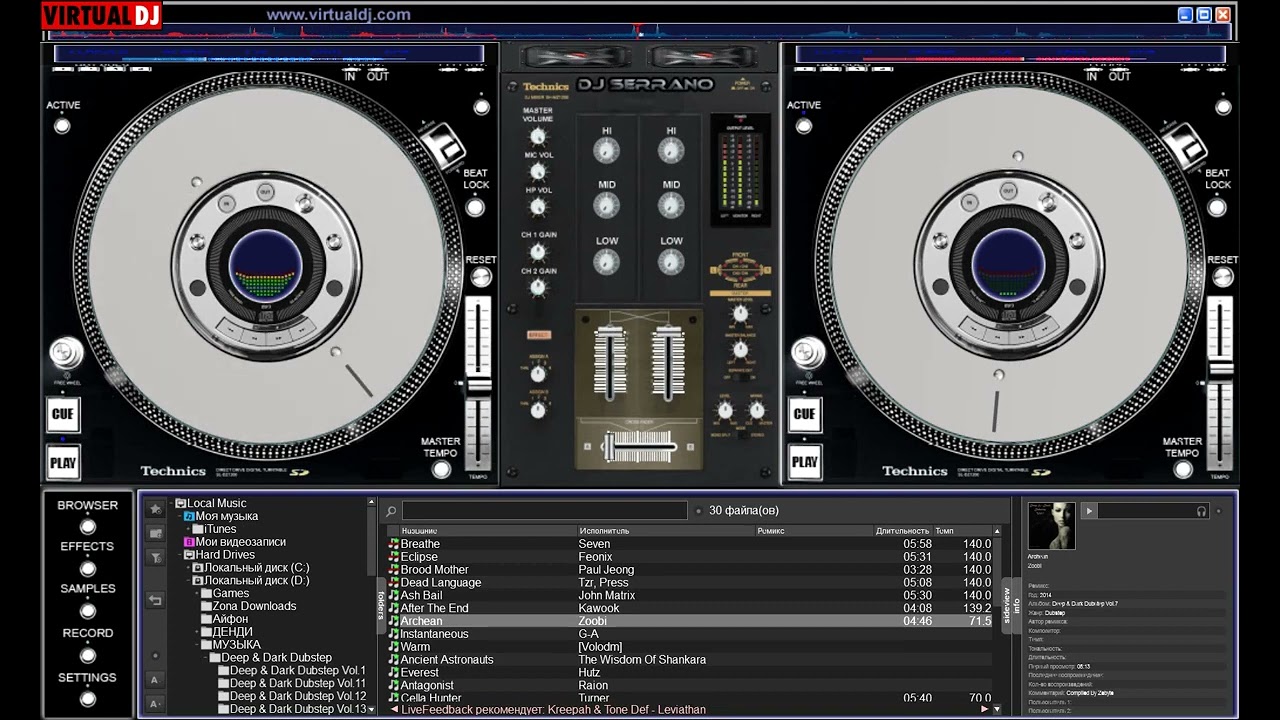Click the HP VOL knob

point(538,207)
